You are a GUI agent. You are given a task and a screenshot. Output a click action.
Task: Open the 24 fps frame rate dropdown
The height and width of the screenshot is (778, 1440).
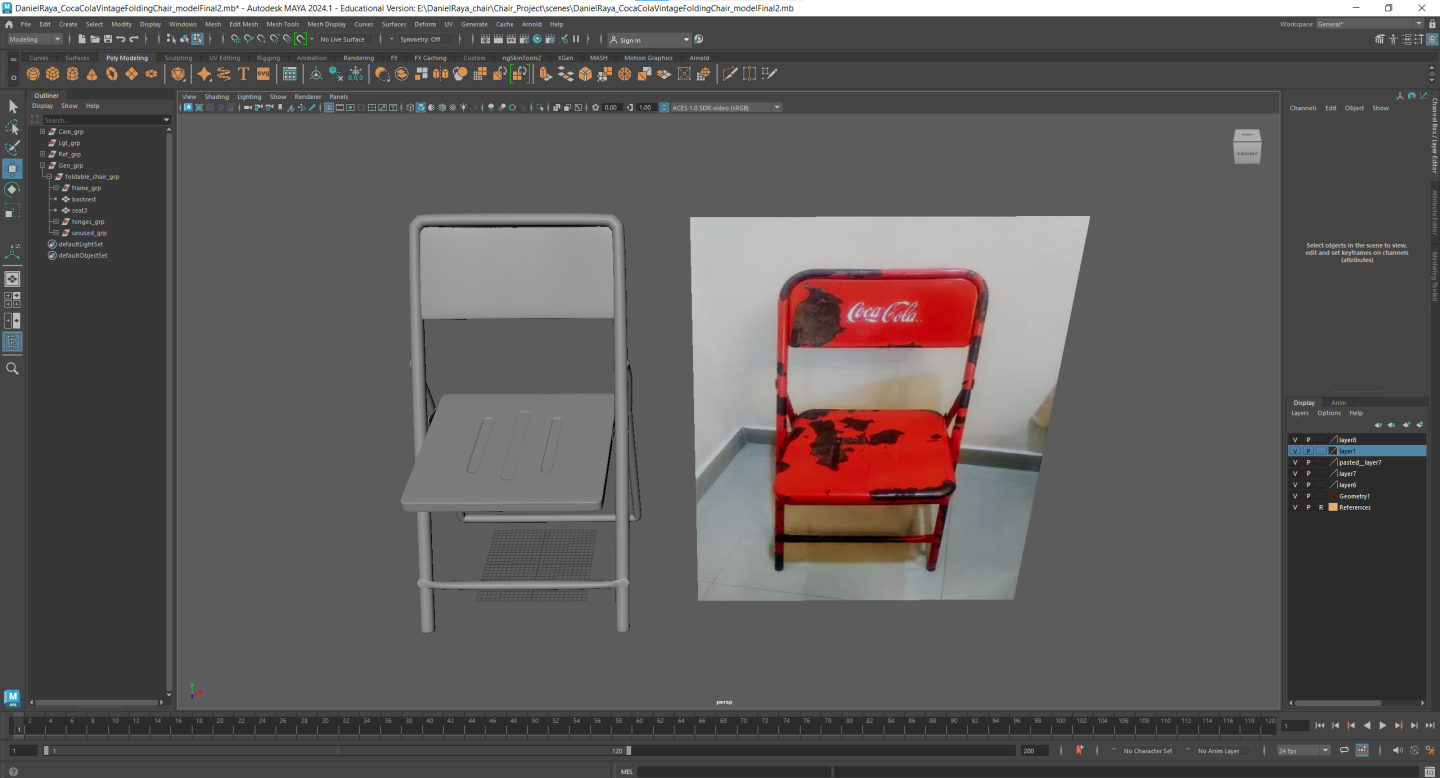[1304, 750]
